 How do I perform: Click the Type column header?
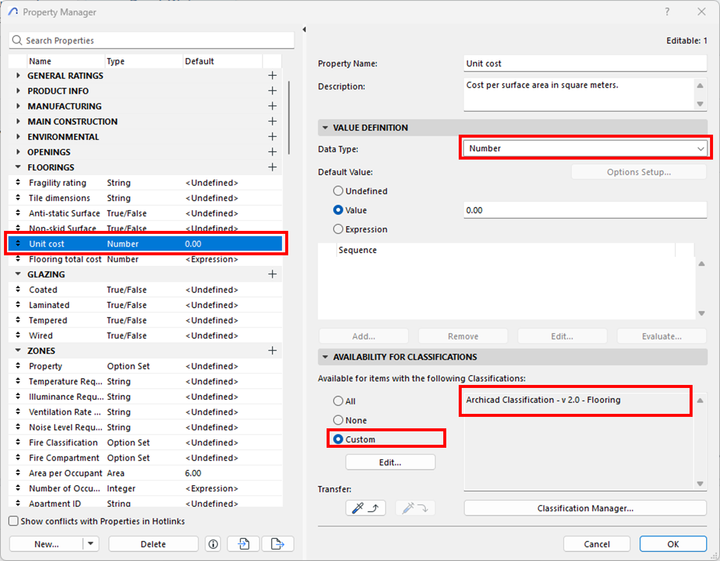pyautogui.click(x=143, y=61)
